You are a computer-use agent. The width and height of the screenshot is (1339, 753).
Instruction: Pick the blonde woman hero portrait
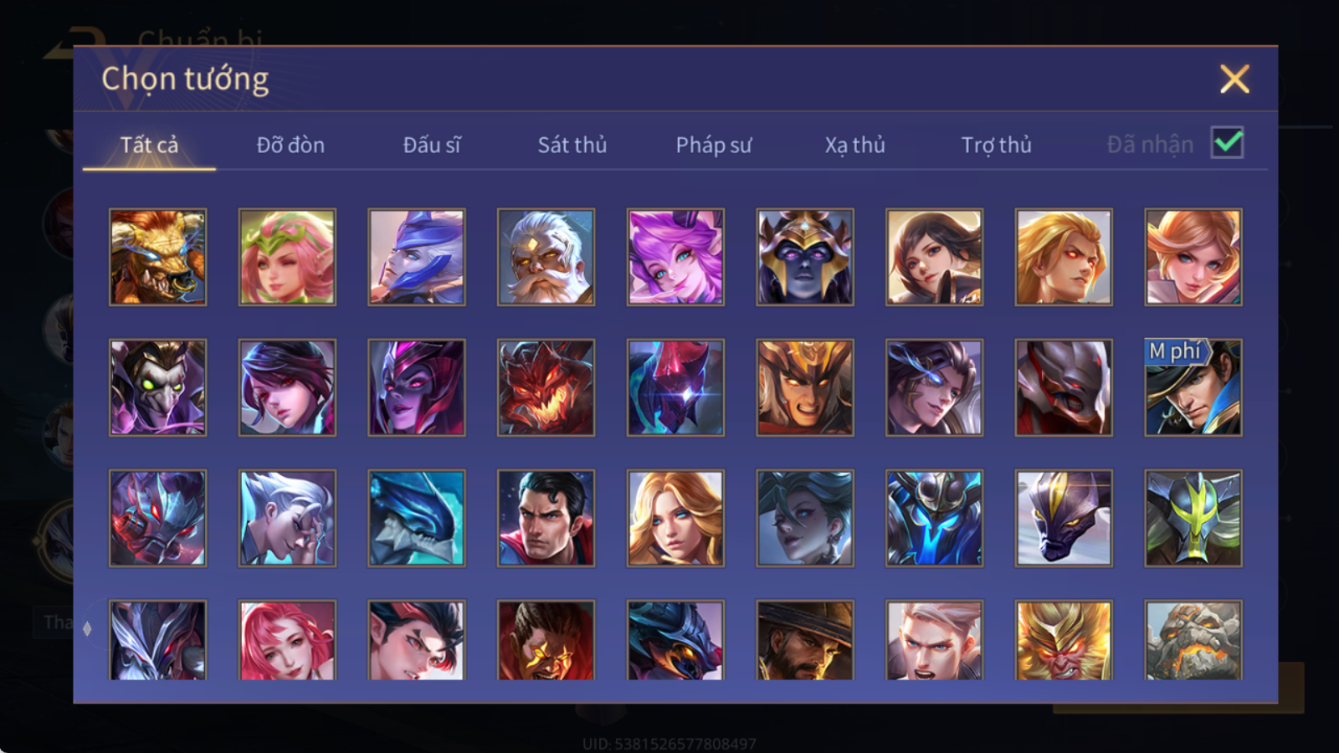coord(675,519)
